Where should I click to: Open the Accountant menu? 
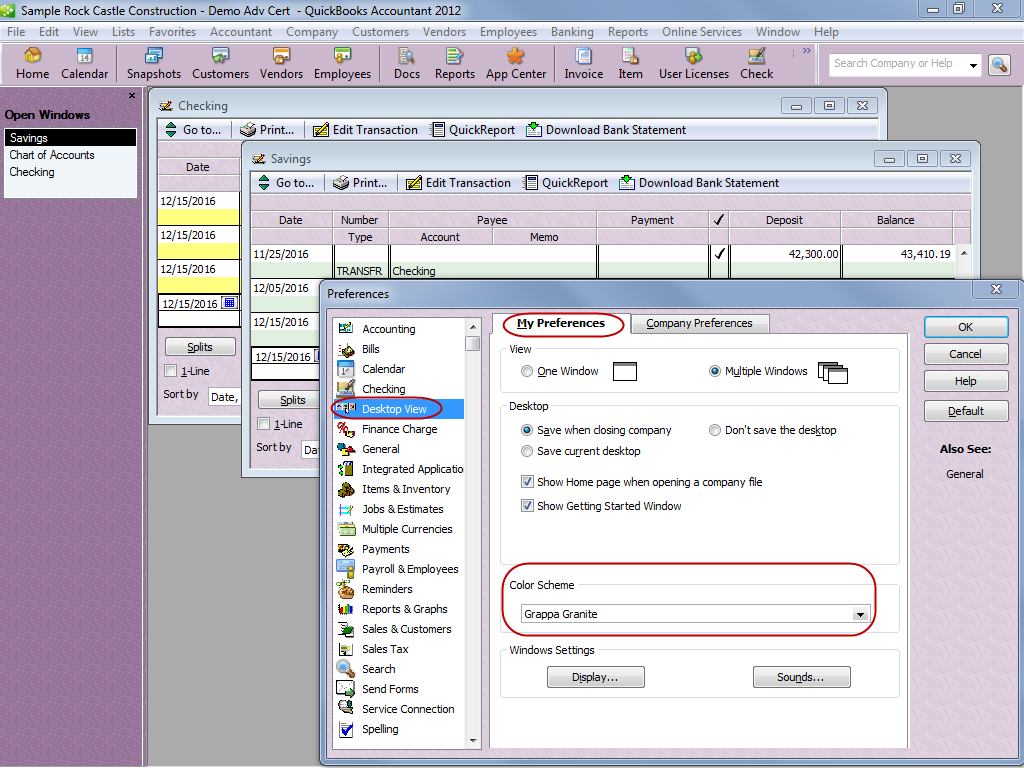tap(241, 32)
